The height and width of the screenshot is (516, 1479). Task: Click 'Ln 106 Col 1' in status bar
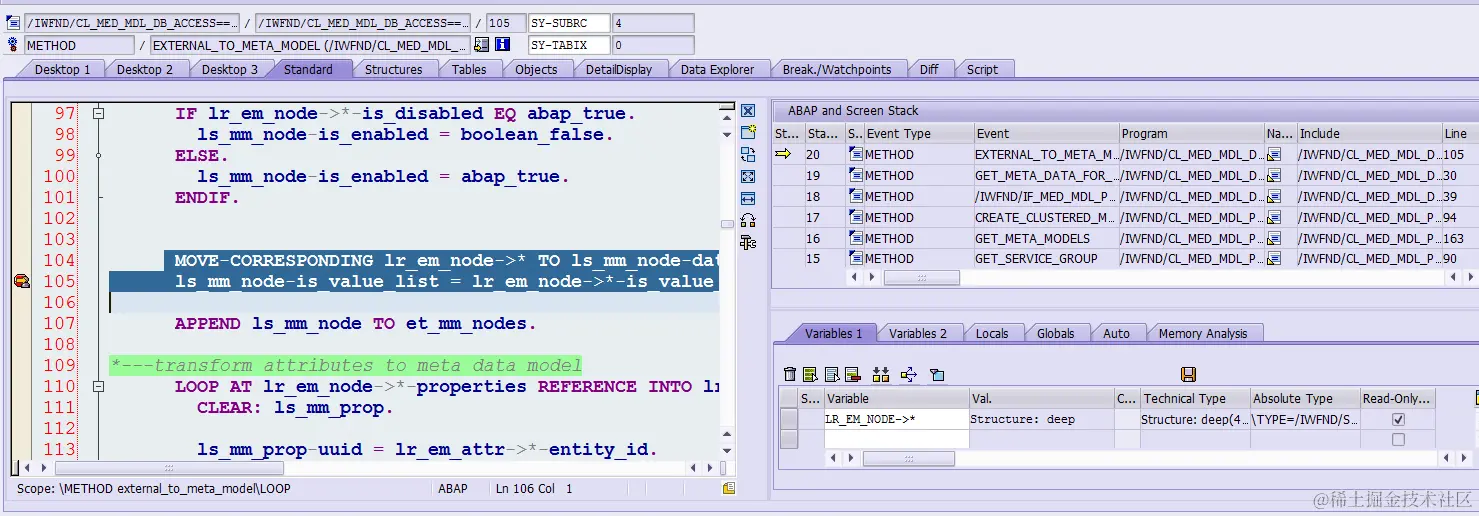(x=534, y=489)
